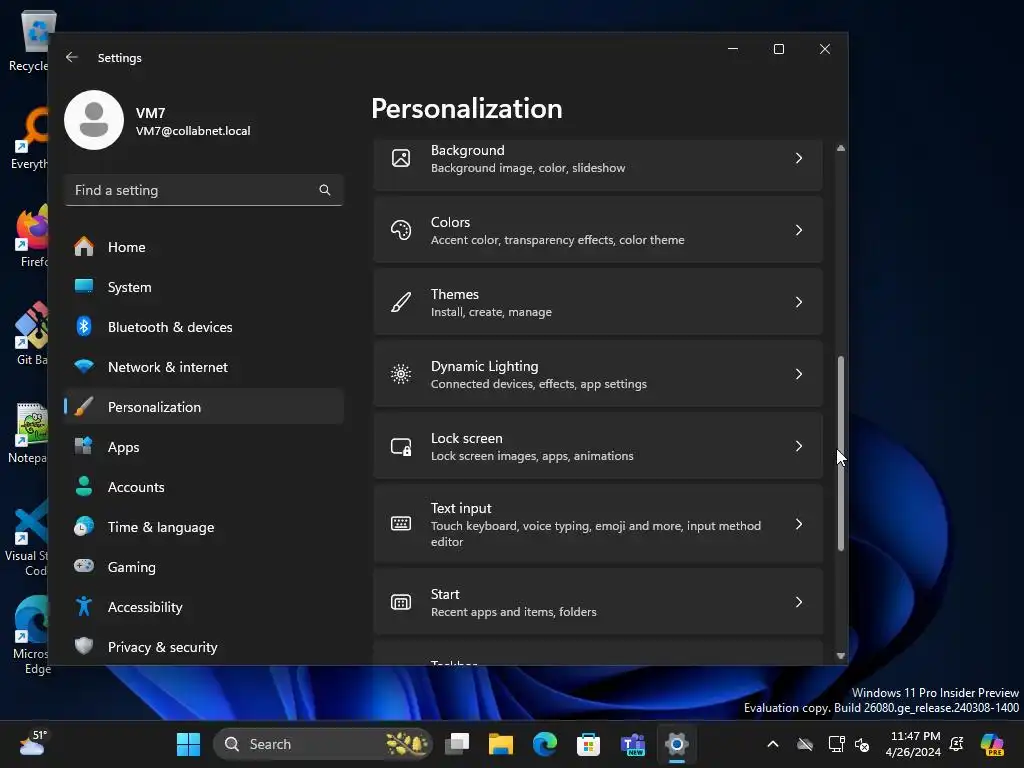Expand the Text input row chevron
1024x768 pixels.
(799, 524)
